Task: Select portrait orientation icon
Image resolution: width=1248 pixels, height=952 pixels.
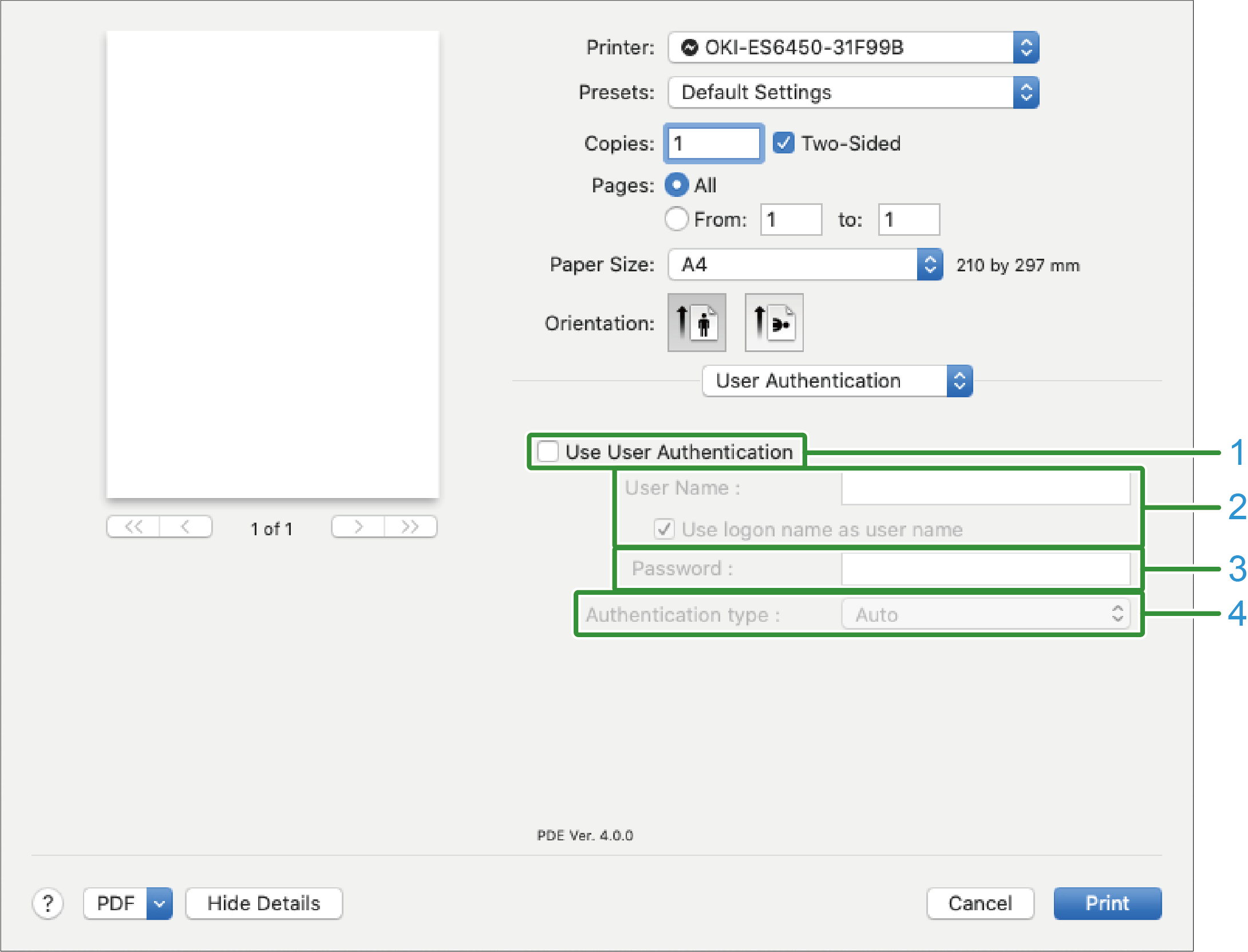Action: point(697,322)
